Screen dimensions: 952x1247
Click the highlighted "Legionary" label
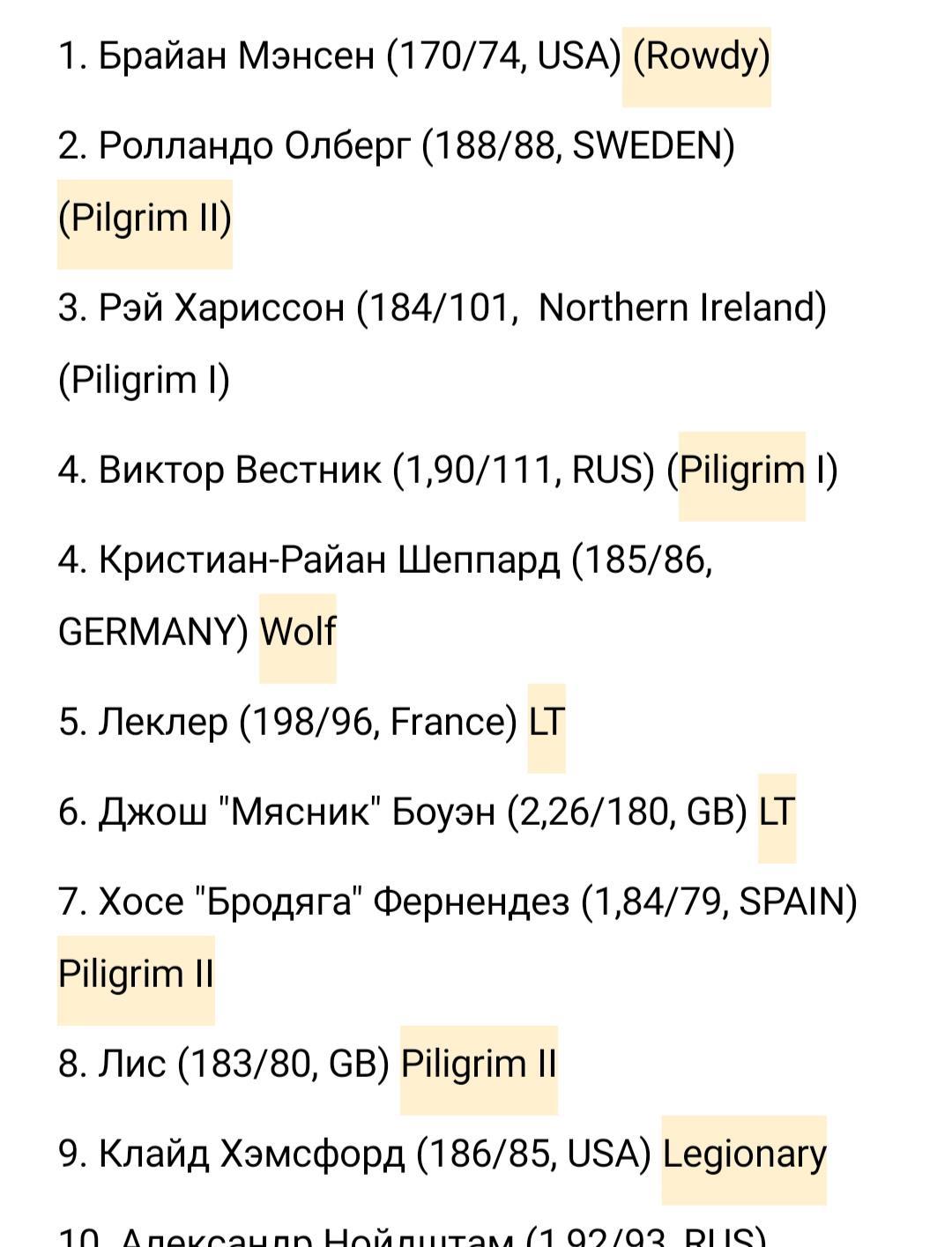[x=744, y=1154]
